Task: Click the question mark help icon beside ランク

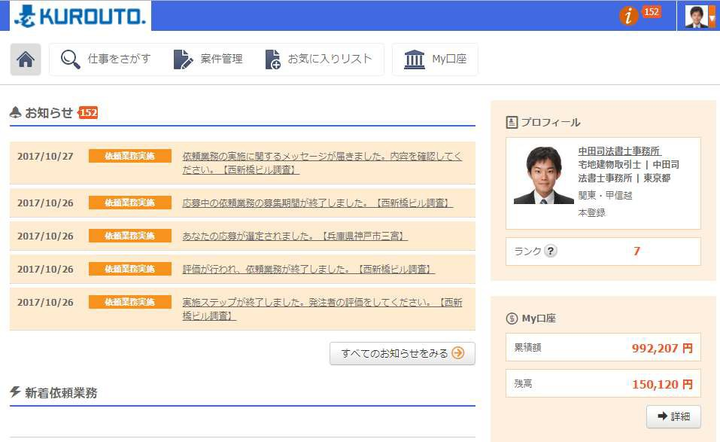Action: (x=550, y=251)
